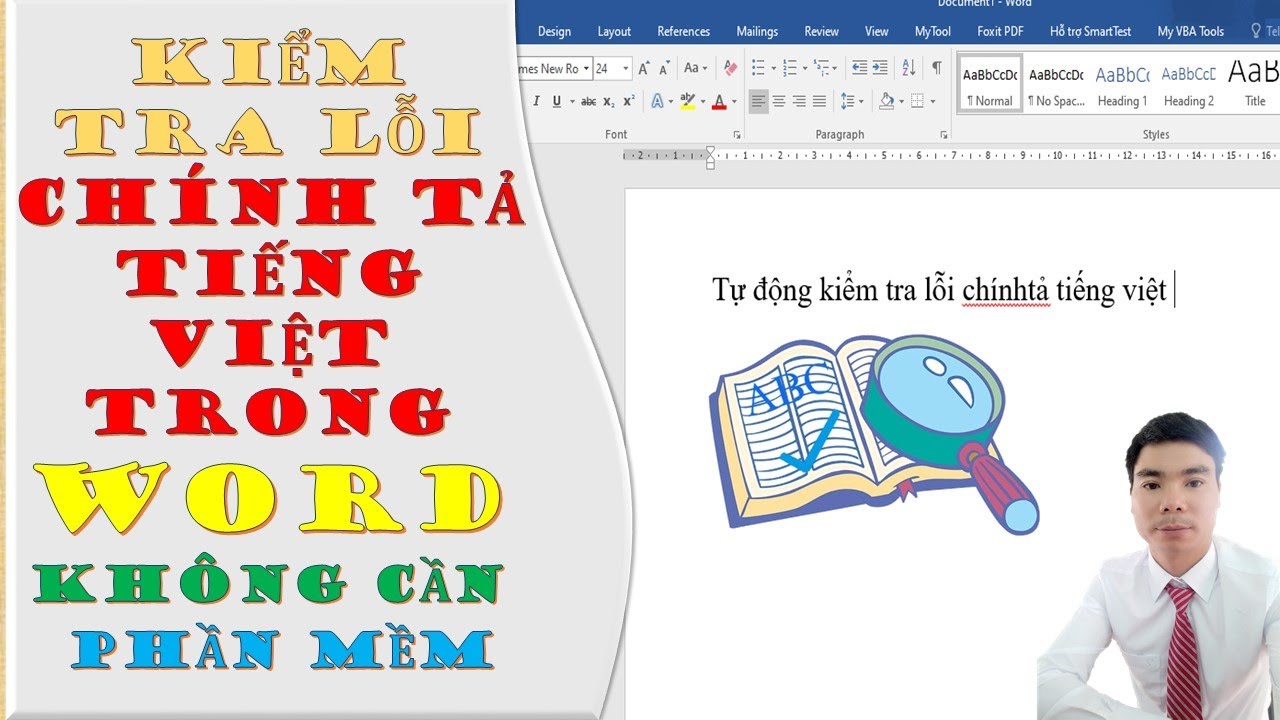Image resolution: width=1280 pixels, height=720 pixels.
Task: Expand the line spacing dropdown arrow
Action: (861, 101)
